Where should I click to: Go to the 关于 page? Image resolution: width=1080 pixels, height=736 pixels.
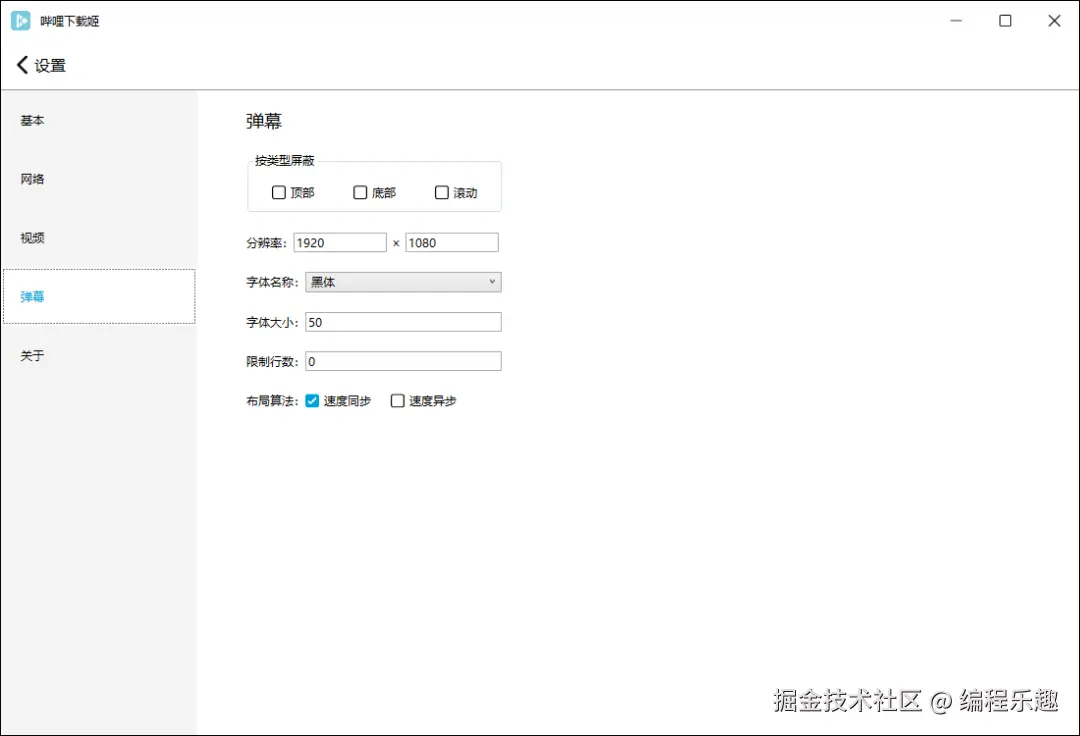click(x=31, y=354)
